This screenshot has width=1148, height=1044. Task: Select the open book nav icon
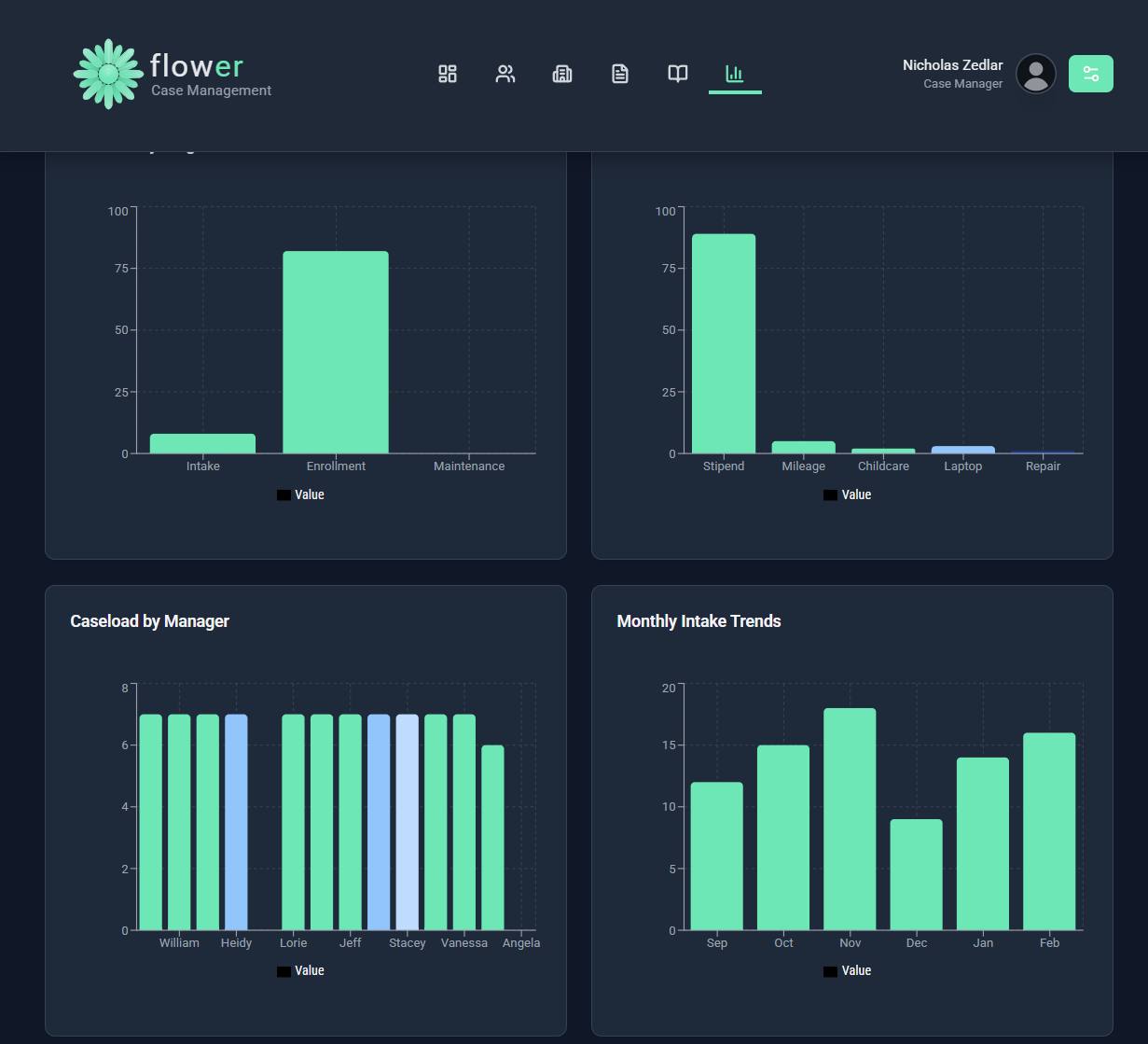[678, 74]
